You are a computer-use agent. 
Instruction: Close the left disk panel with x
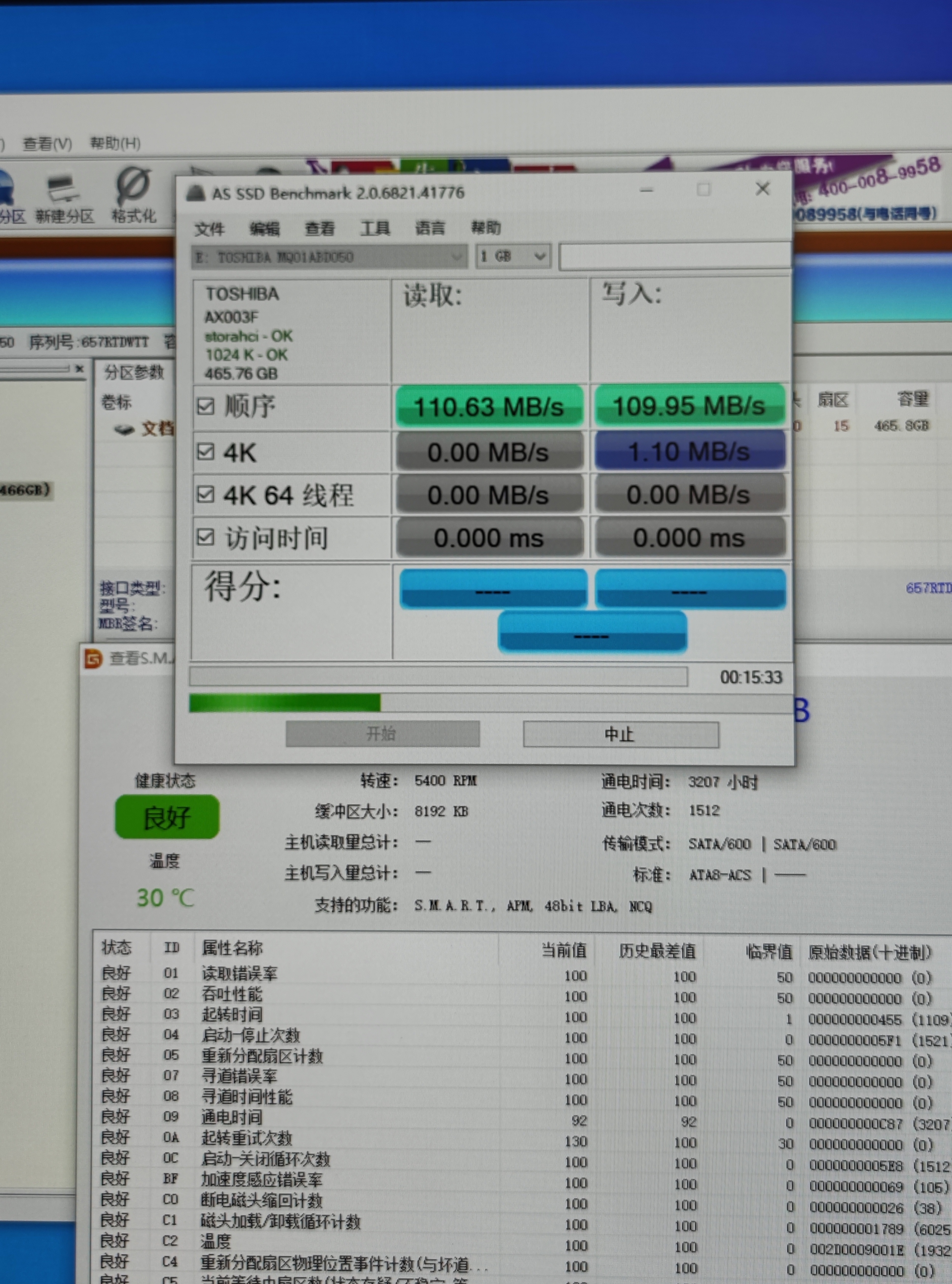80,369
